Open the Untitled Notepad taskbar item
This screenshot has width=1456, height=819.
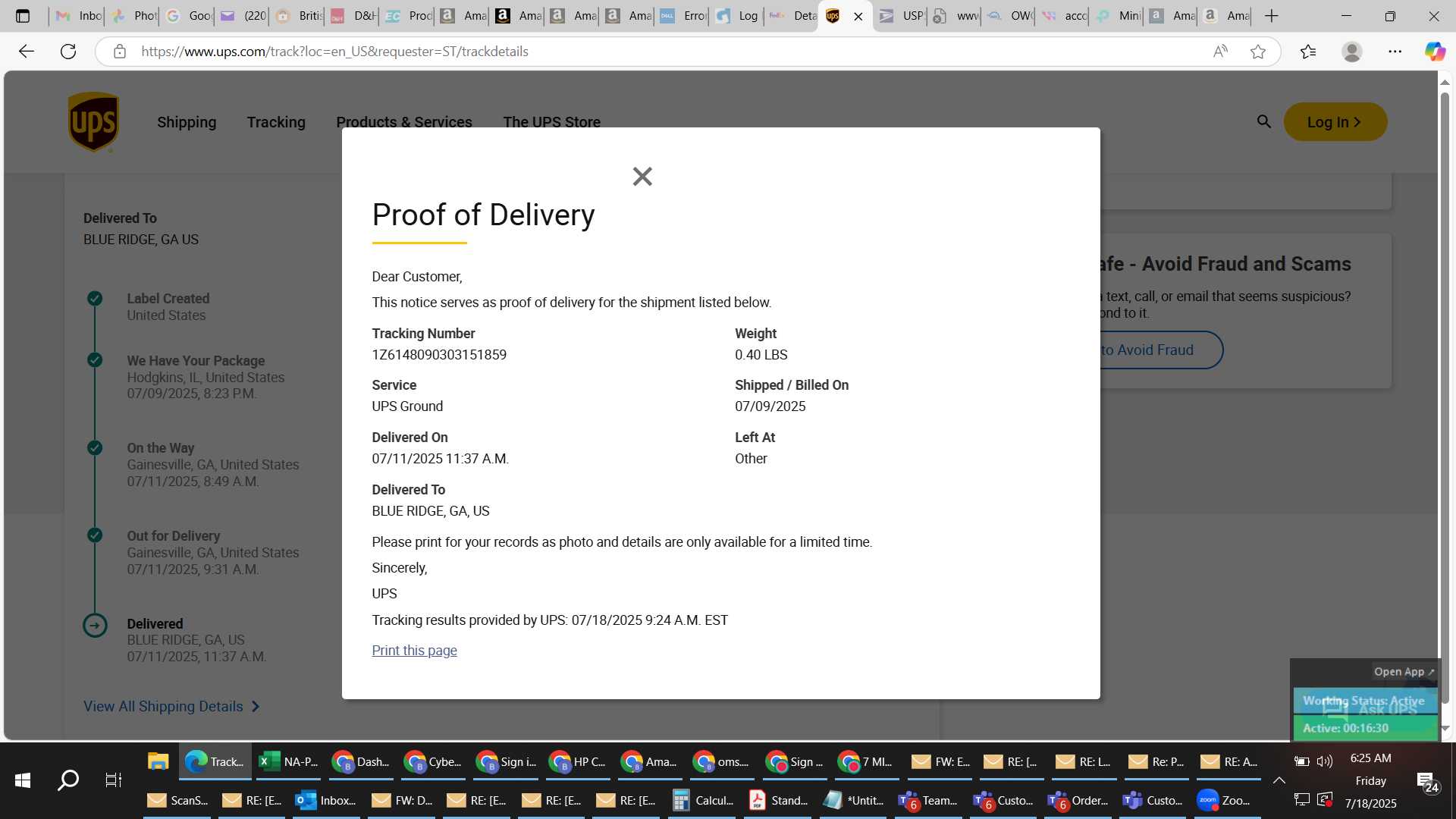tap(853, 800)
